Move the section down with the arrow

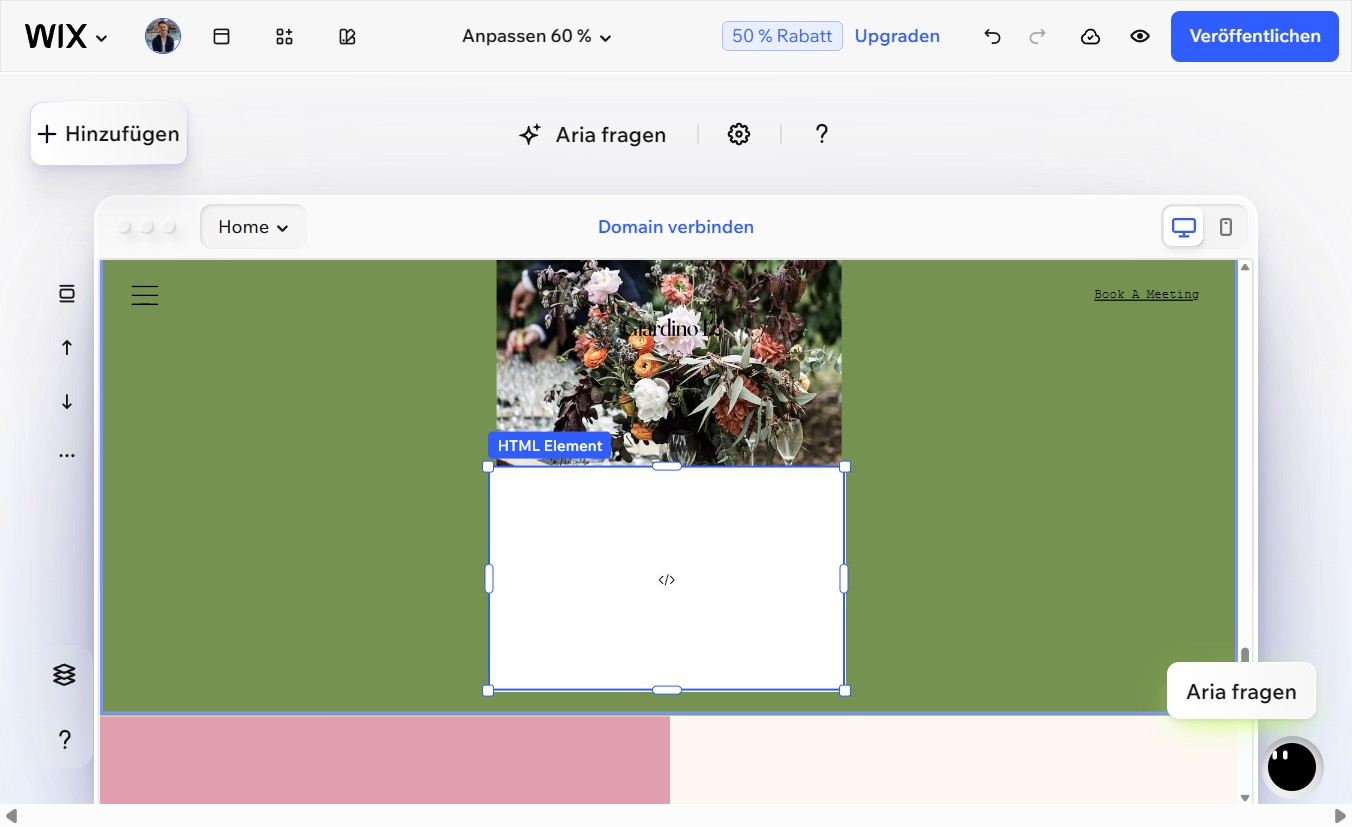click(67, 401)
